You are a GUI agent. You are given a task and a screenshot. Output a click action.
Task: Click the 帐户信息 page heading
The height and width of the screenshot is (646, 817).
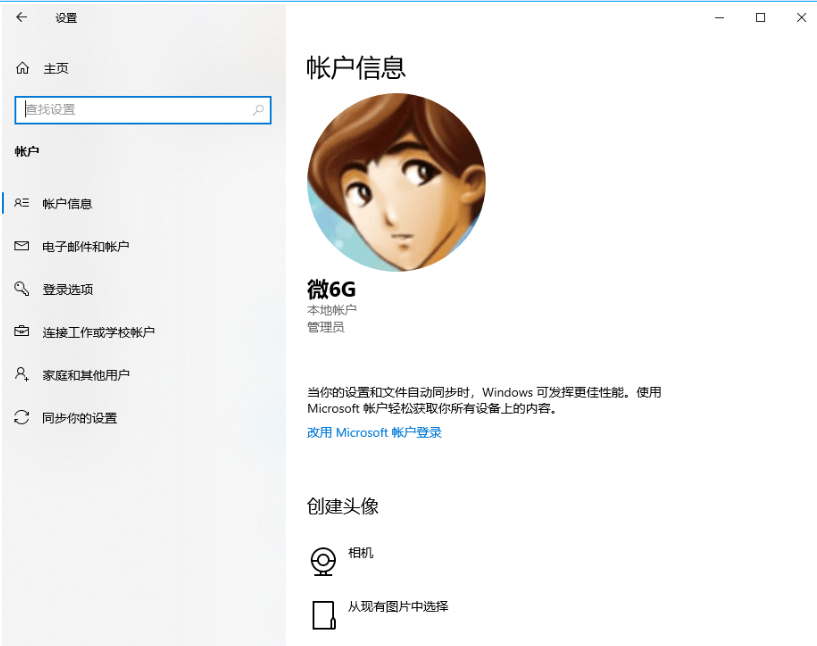pyautogui.click(x=355, y=68)
